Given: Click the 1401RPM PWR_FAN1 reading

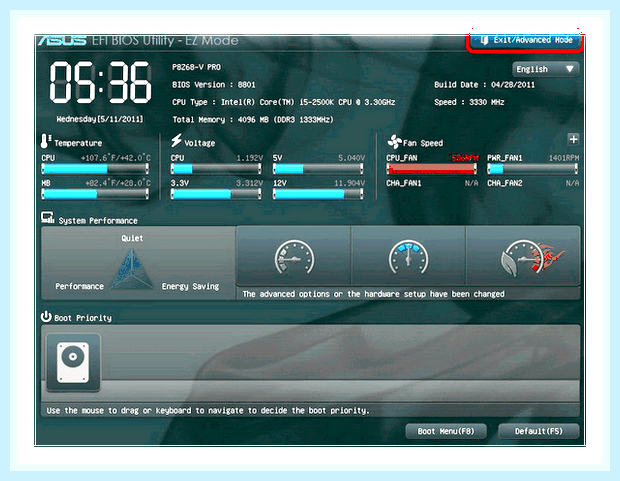Looking at the screenshot, I should click(564, 158).
